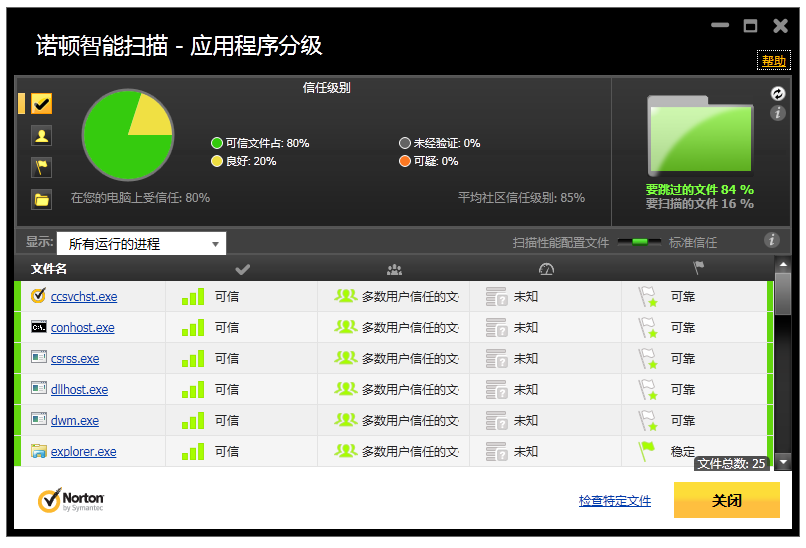Click the Norton by Symantec logo
806x548 pixels.
point(71,500)
